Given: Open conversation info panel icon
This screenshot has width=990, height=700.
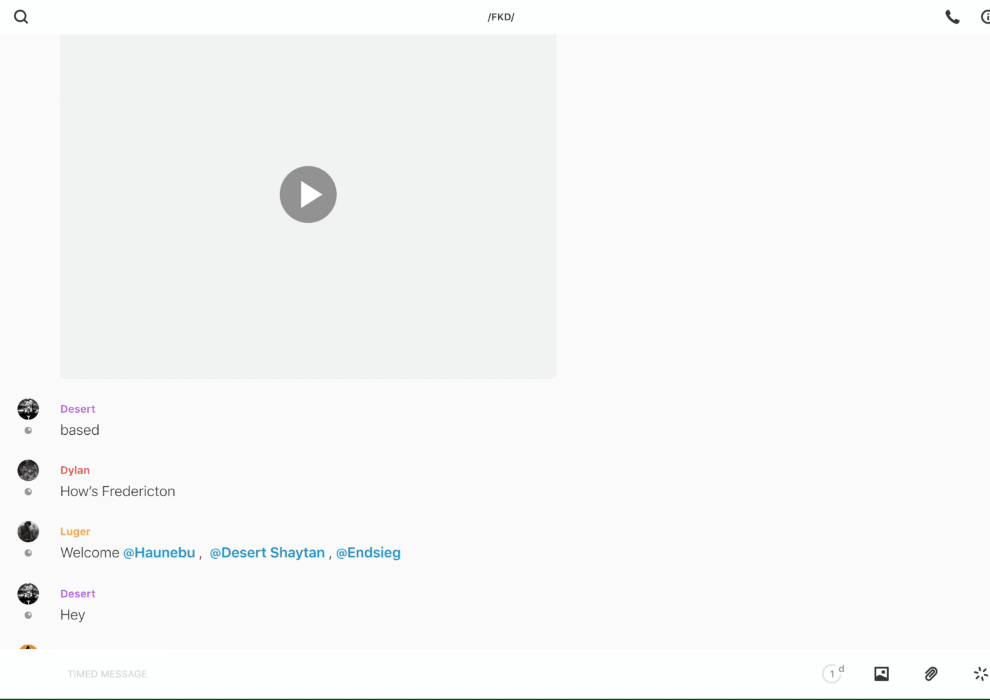Looking at the screenshot, I should pos(984,17).
